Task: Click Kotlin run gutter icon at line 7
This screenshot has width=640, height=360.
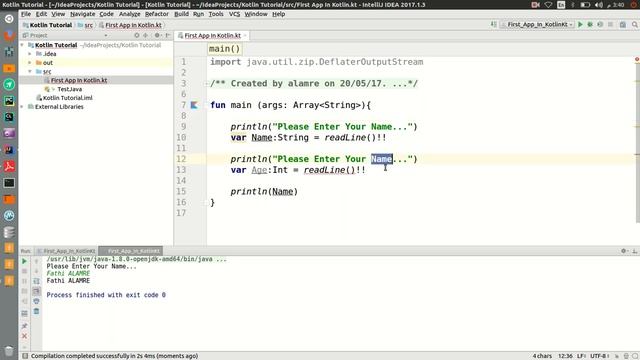Action: 194,105
